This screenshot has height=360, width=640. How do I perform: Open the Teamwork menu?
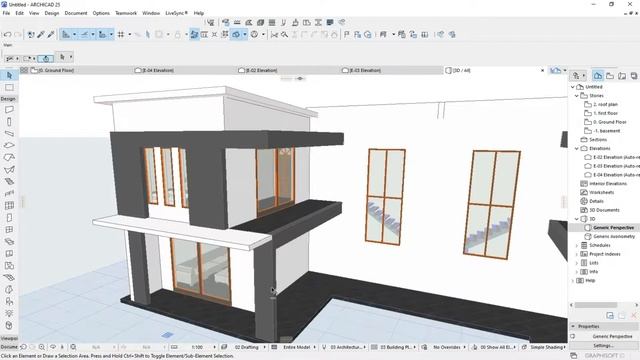coord(126,13)
